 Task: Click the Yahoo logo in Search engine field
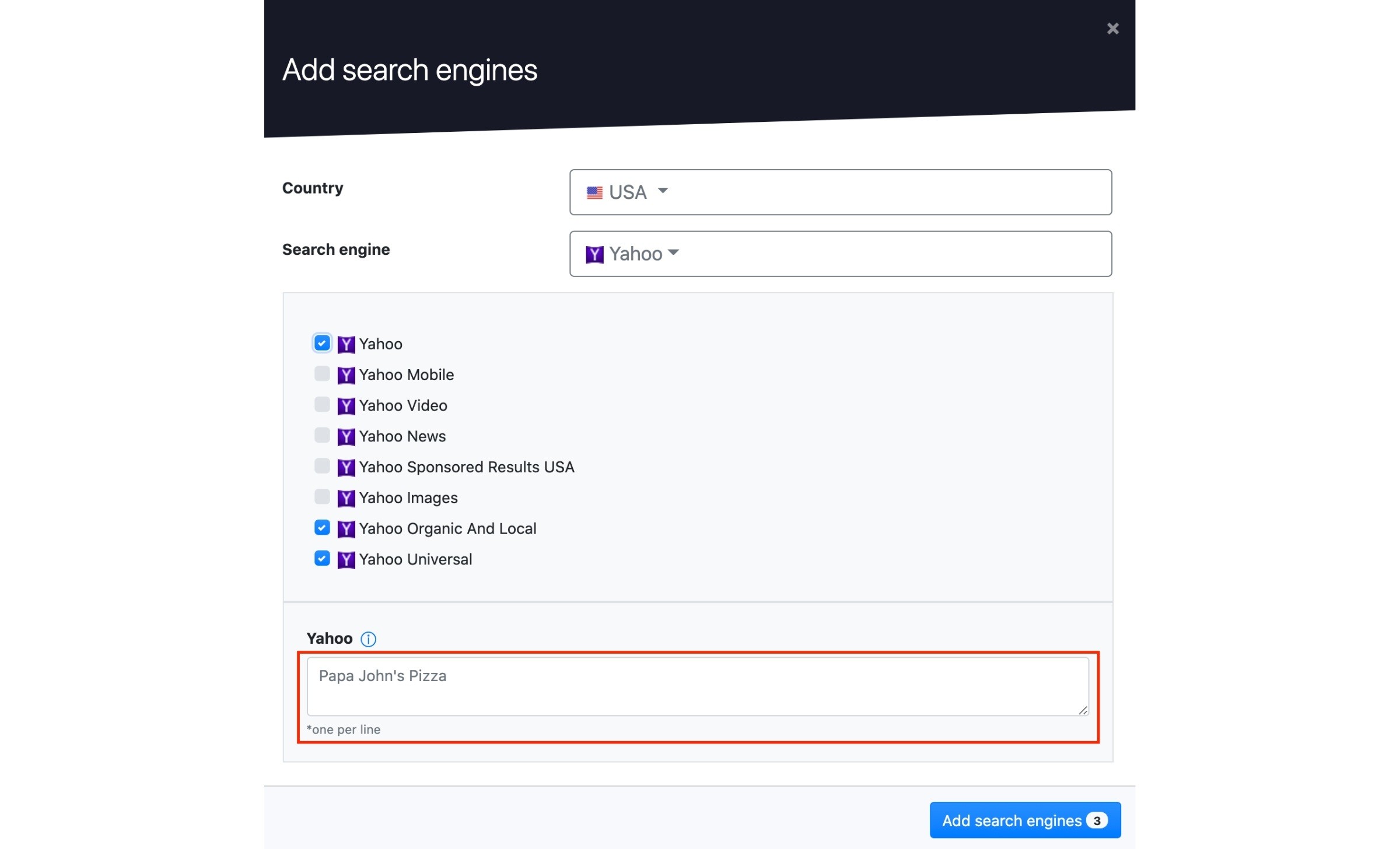[x=594, y=254]
